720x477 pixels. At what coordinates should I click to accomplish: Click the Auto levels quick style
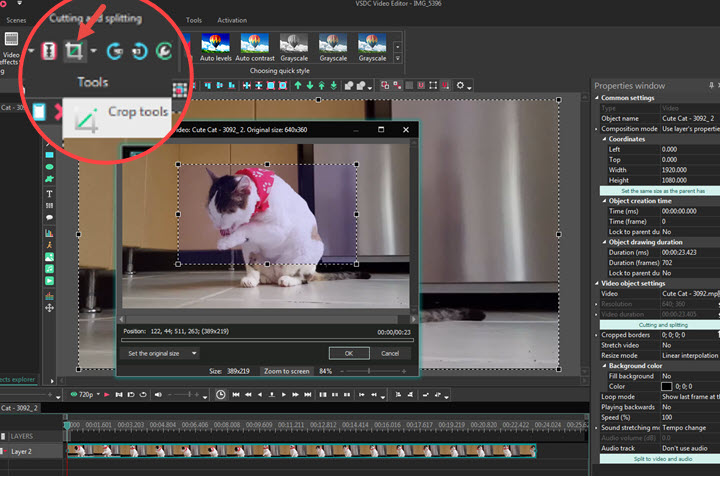click(214, 45)
